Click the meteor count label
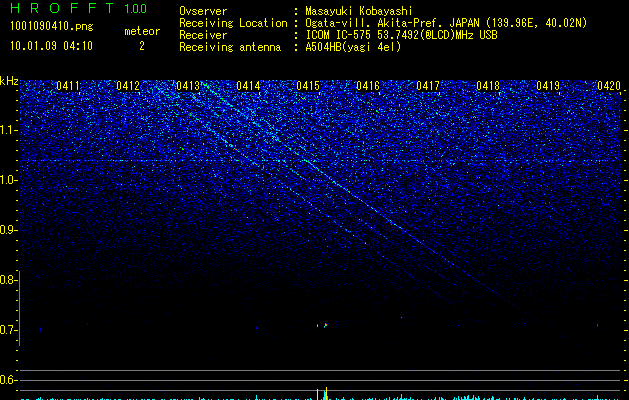This screenshot has height=400, width=629. [142, 31]
